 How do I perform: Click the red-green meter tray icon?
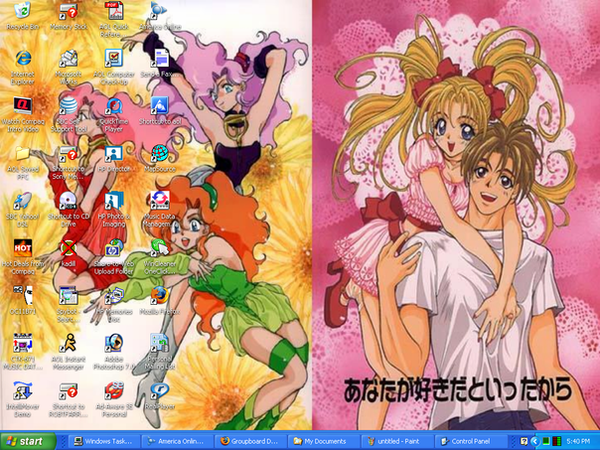tap(557, 442)
